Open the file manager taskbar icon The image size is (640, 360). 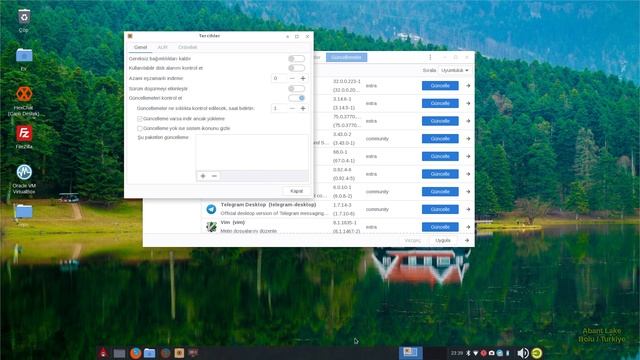[149, 353]
